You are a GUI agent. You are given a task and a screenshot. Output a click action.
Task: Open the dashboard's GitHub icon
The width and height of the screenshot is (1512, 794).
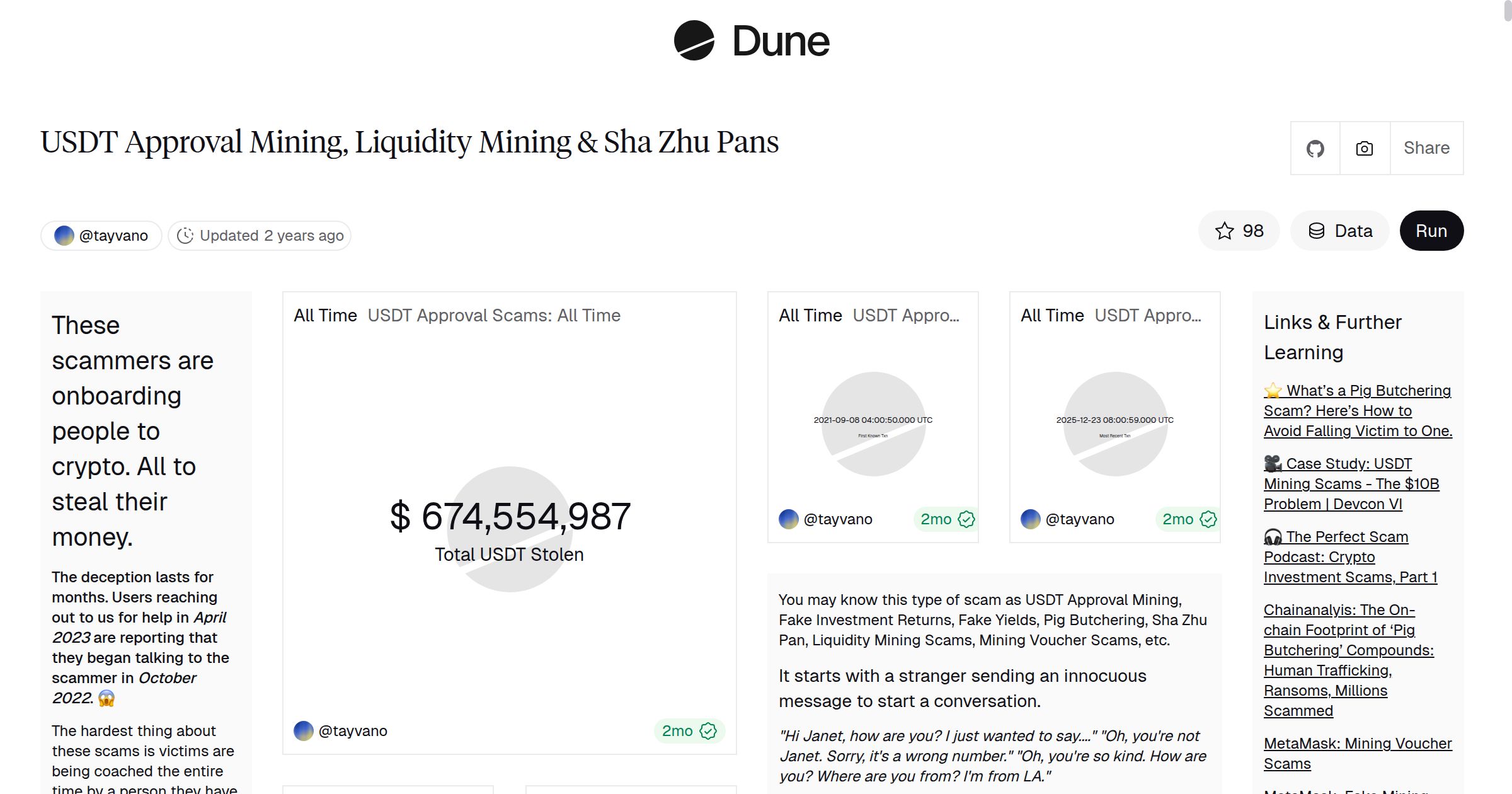1314,147
